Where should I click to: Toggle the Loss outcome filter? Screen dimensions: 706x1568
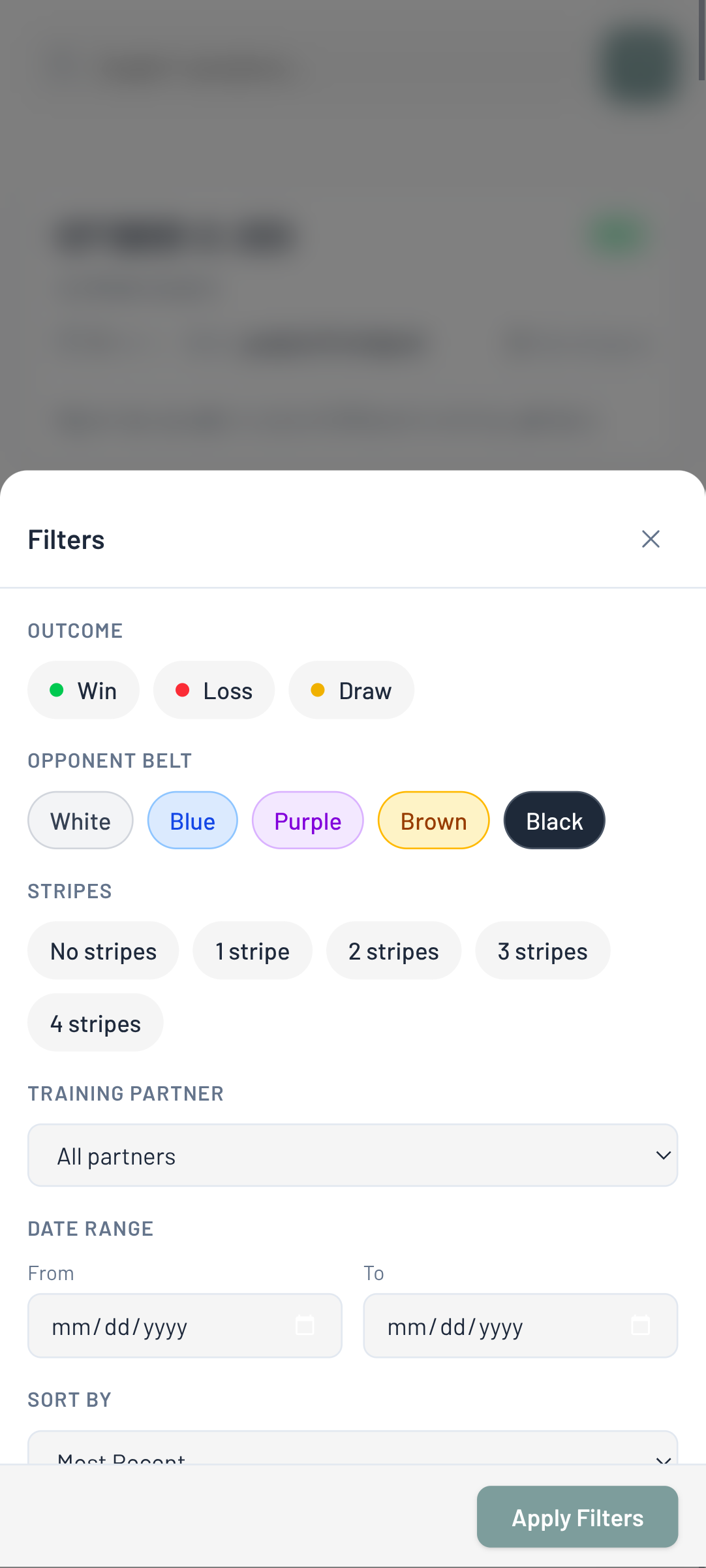(x=213, y=689)
